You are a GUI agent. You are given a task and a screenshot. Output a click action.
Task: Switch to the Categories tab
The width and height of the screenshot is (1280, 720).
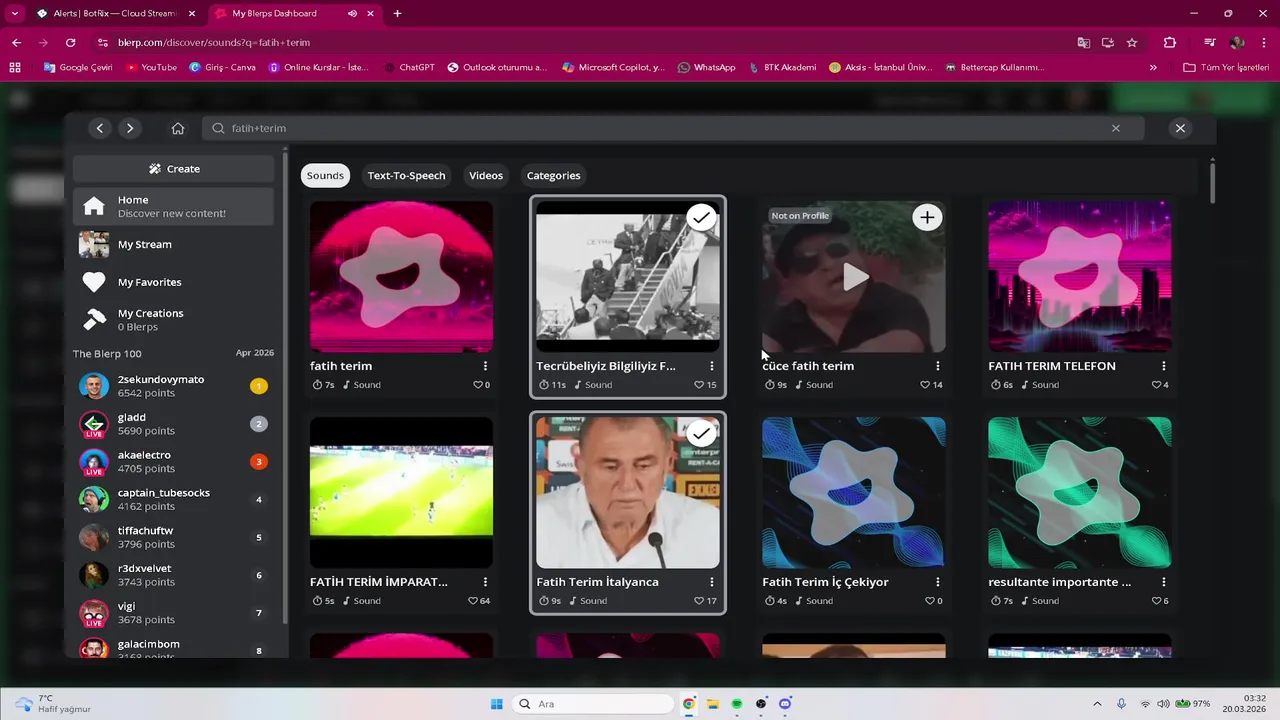[553, 175]
